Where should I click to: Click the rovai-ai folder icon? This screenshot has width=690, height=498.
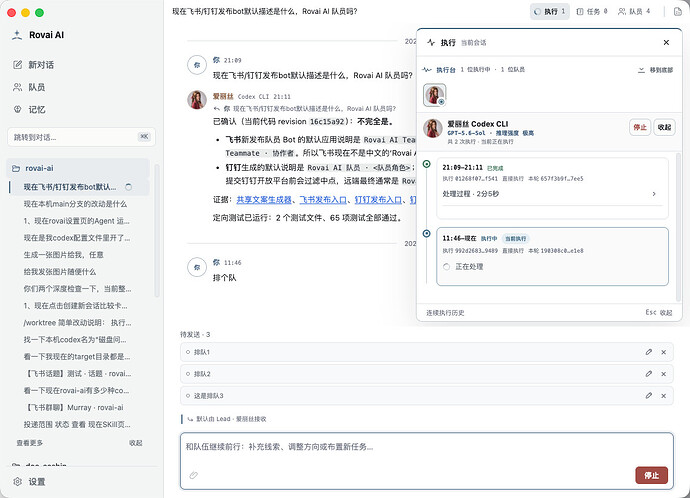pyautogui.click(x=16, y=168)
